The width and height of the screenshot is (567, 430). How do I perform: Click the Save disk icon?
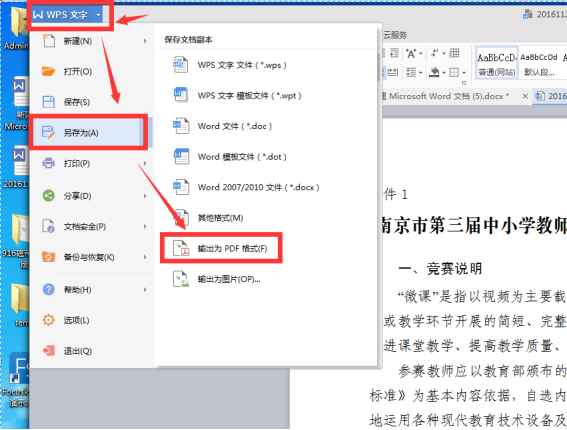[48, 102]
